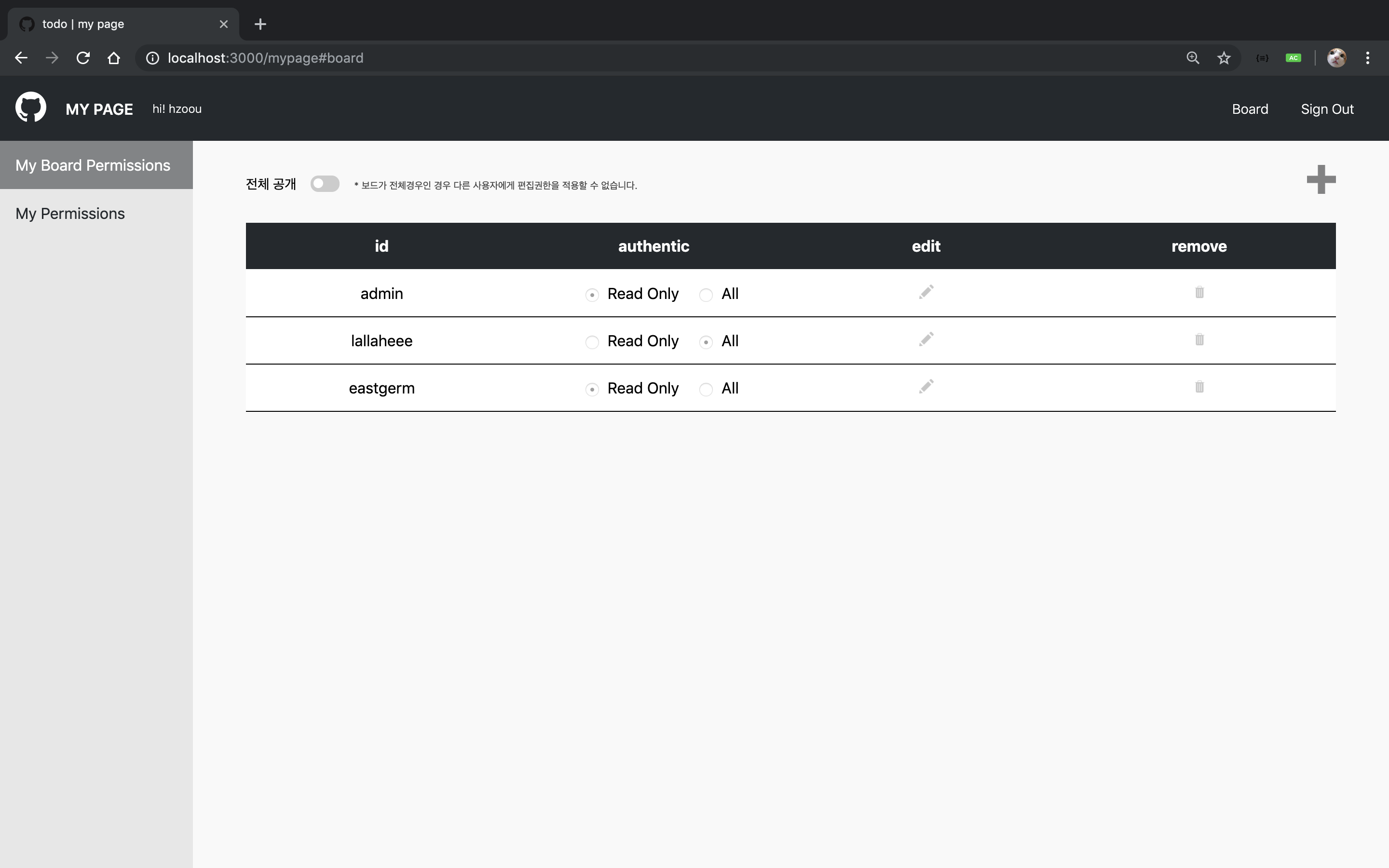Click the edit pencil for lallaheee

926,339
